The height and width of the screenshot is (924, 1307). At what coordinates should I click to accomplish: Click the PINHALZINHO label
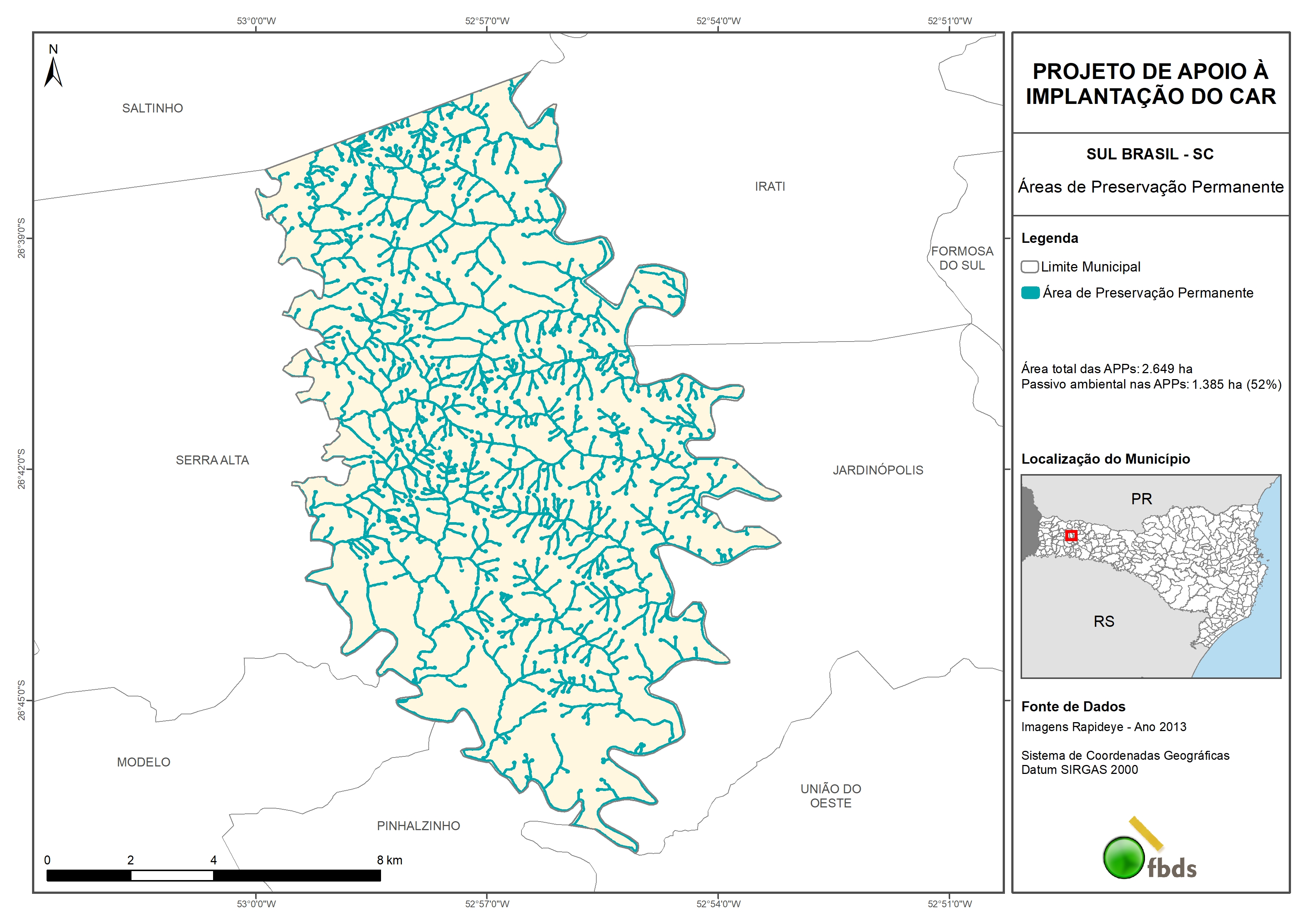(418, 826)
